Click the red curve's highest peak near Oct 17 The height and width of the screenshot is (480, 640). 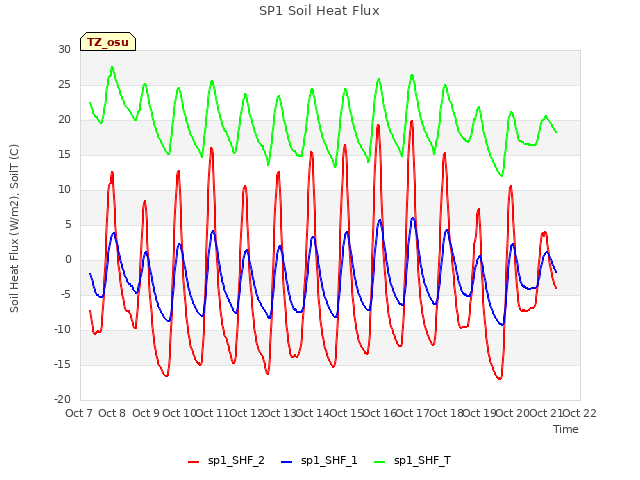(412, 121)
